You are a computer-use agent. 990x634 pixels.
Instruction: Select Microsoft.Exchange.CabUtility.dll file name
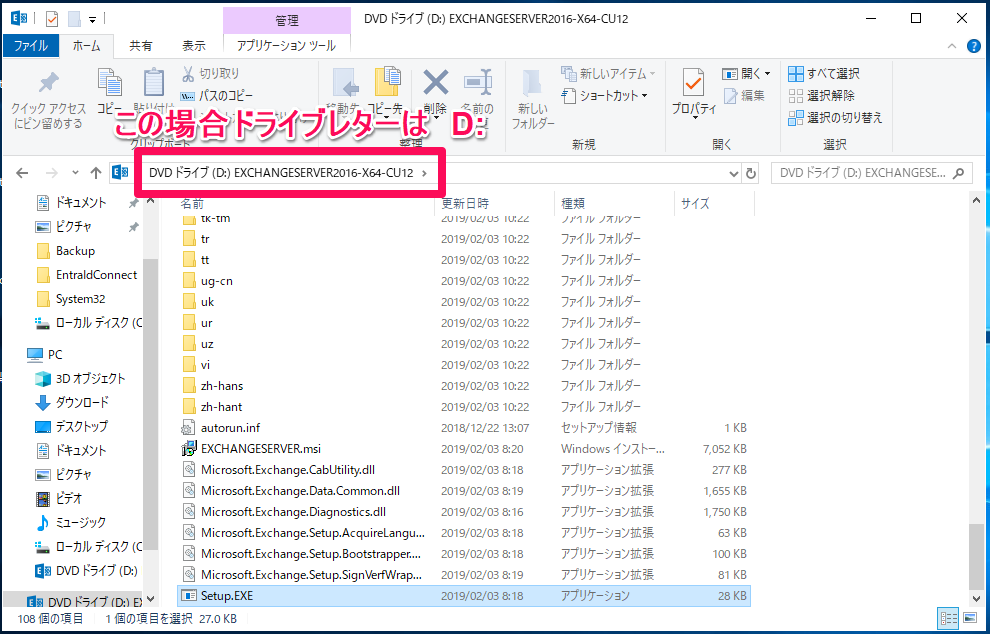pos(289,470)
